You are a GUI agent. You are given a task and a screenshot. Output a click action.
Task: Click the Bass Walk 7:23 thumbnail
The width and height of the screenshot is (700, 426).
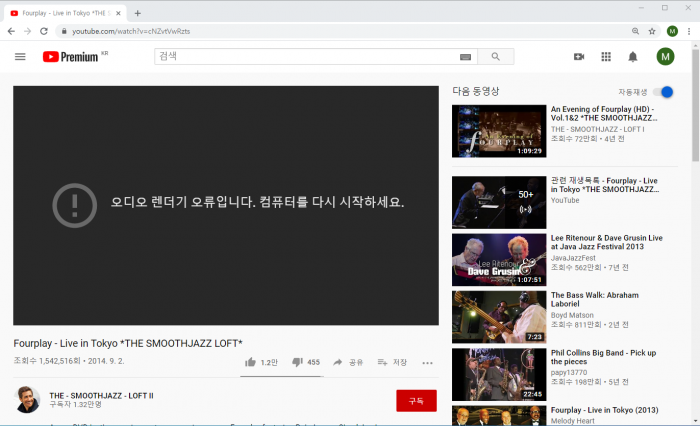pyautogui.click(x=499, y=317)
